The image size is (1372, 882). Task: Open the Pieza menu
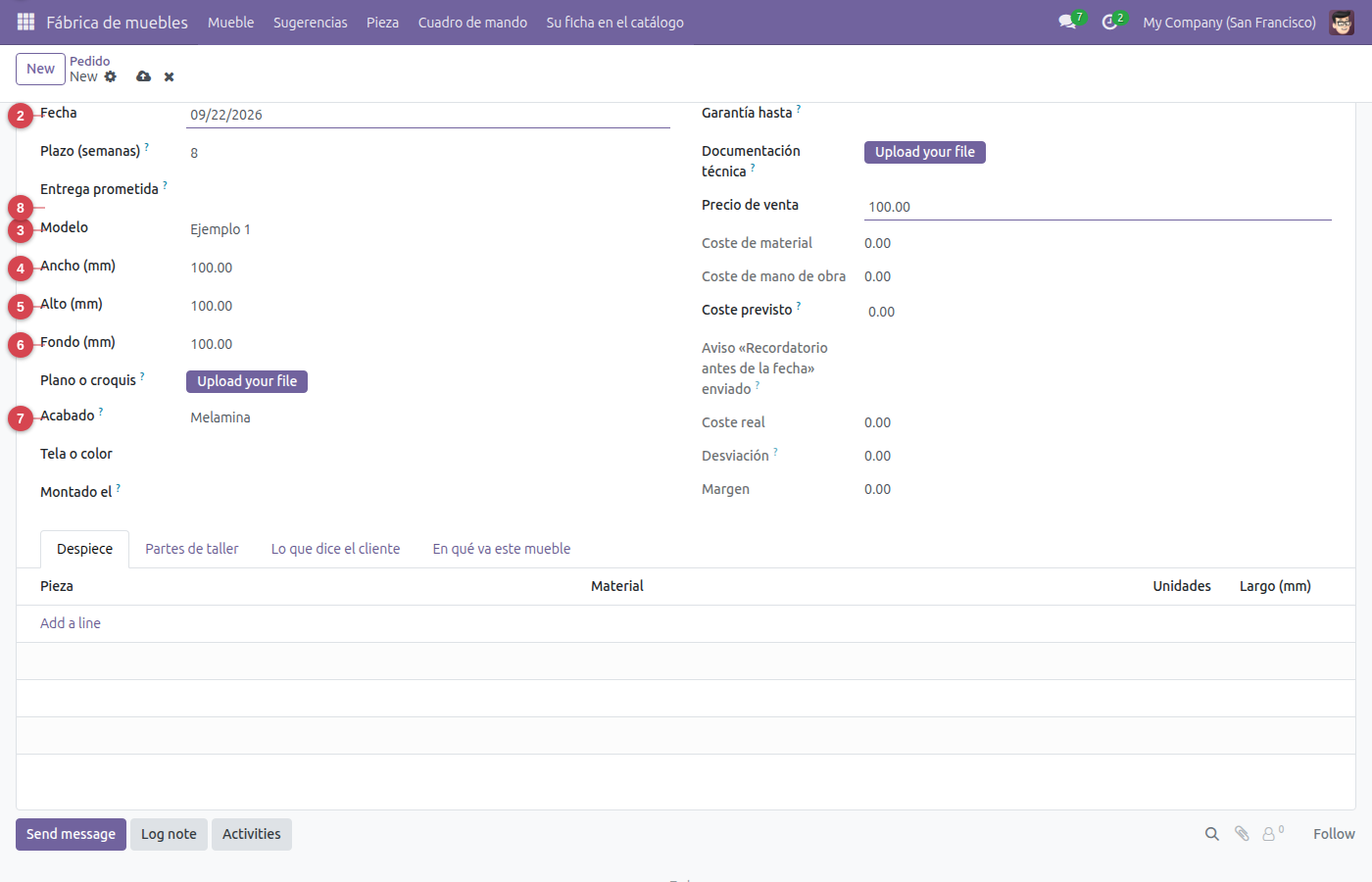[383, 23]
